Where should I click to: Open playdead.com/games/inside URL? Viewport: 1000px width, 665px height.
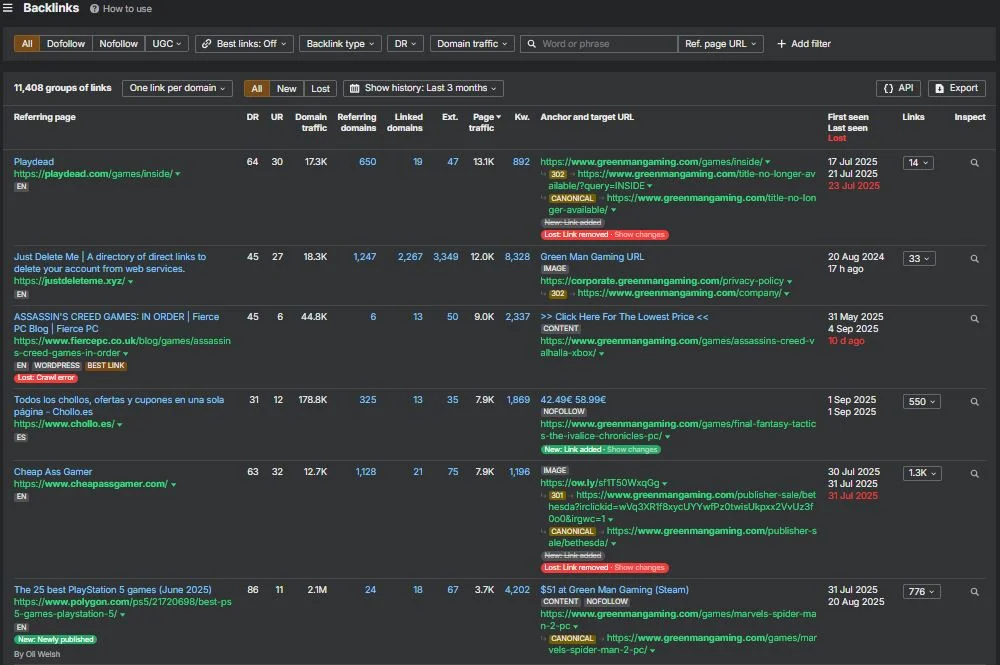(x=93, y=174)
